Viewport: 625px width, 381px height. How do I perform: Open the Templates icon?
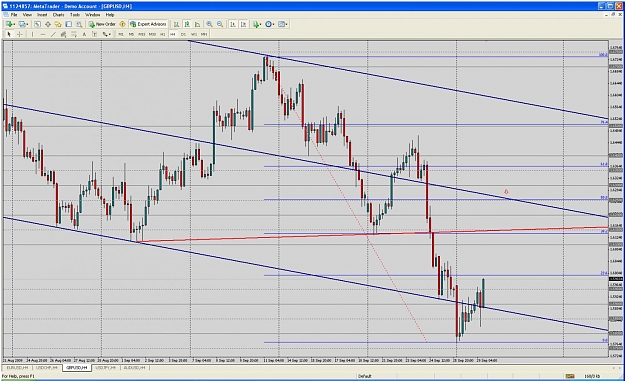[x=281, y=24]
